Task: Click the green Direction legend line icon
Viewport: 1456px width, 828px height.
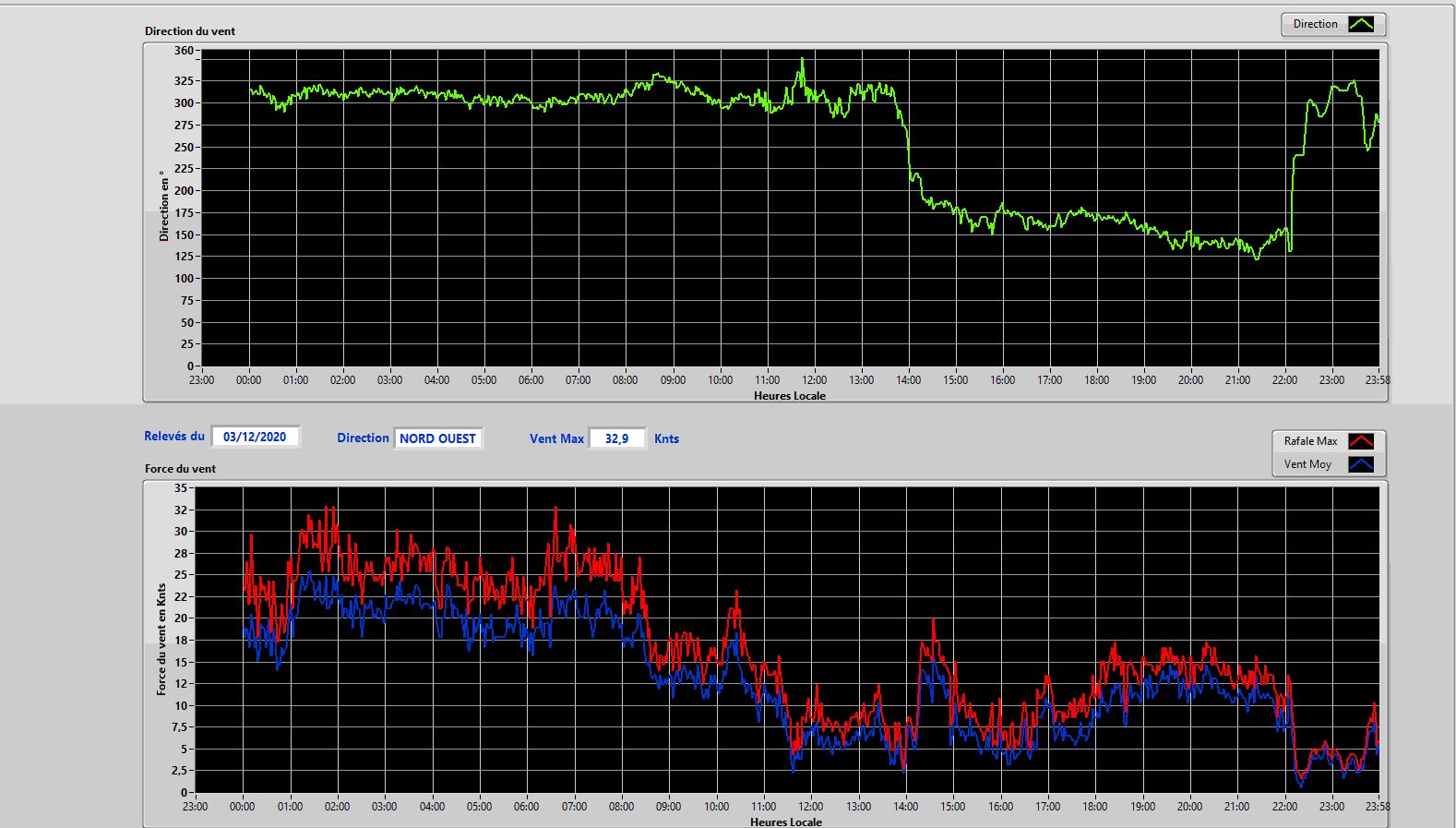Action: (x=1361, y=24)
